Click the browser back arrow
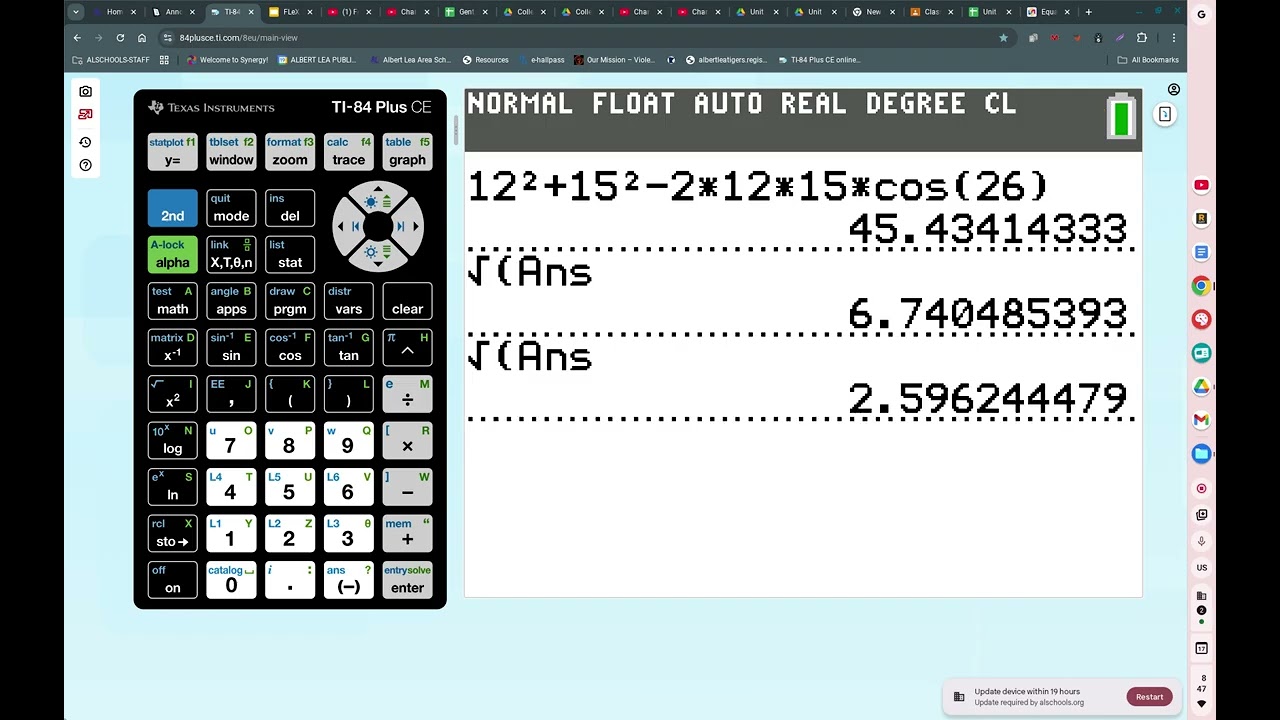 pos(77,37)
